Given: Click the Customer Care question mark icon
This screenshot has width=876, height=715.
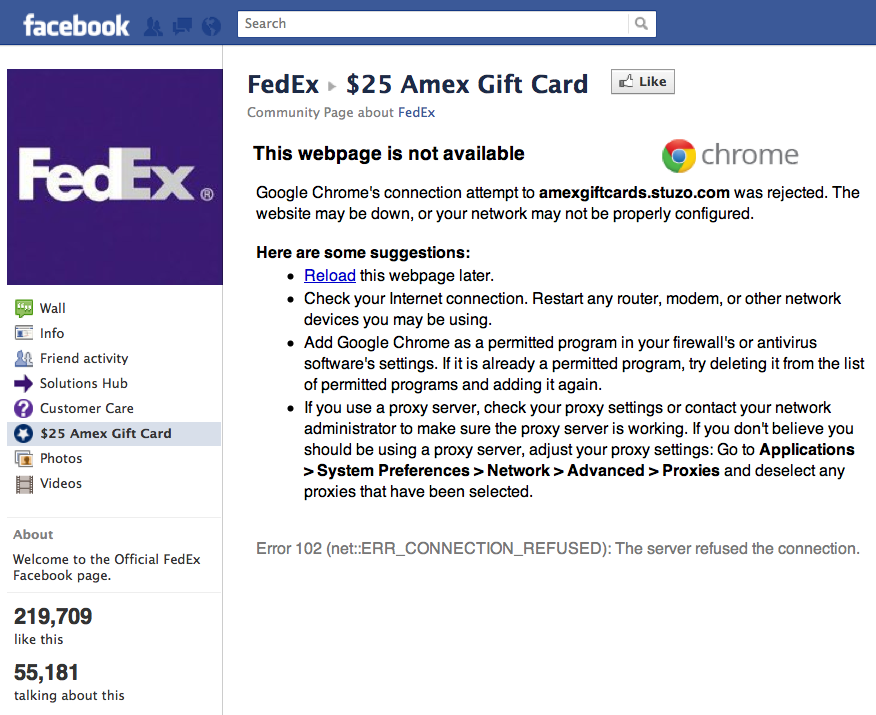Looking at the screenshot, I should coord(23,408).
